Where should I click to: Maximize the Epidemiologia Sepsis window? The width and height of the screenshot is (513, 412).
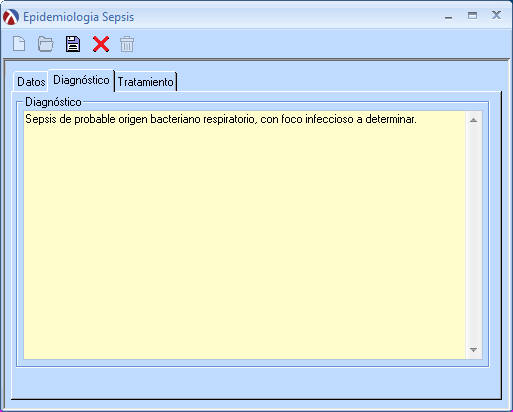click(x=472, y=15)
